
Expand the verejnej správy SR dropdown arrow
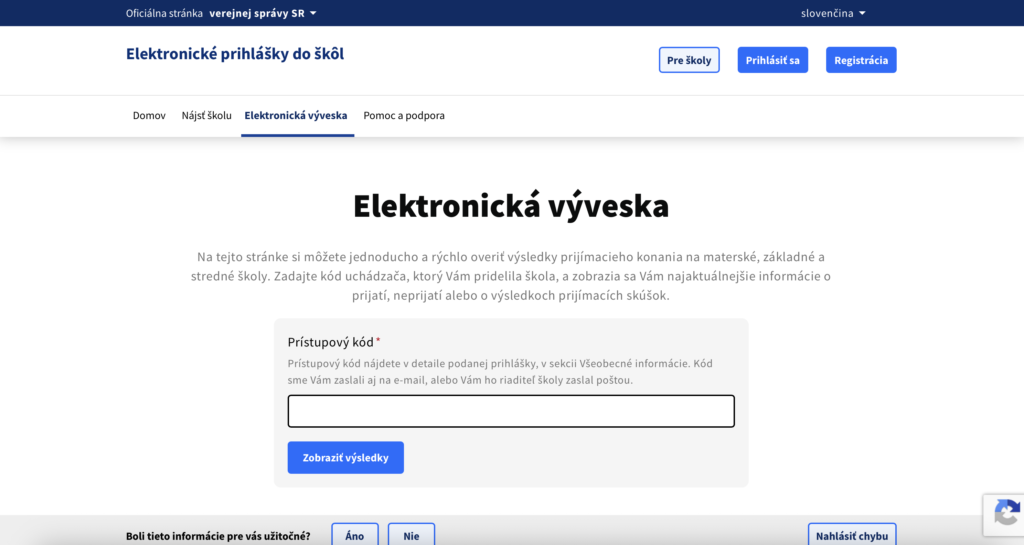click(x=313, y=13)
